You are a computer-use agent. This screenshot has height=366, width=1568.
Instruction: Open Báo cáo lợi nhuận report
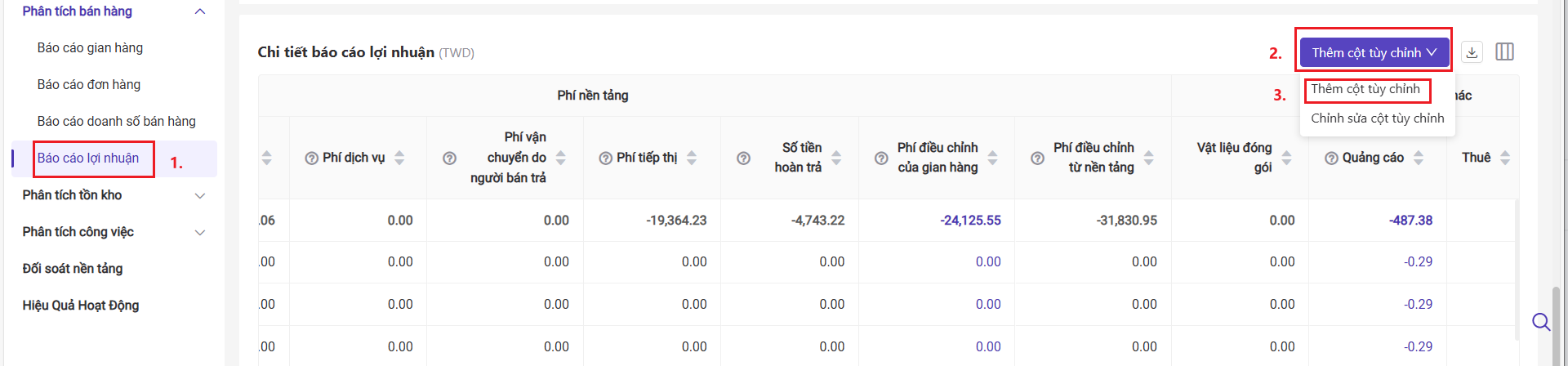click(x=88, y=158)
